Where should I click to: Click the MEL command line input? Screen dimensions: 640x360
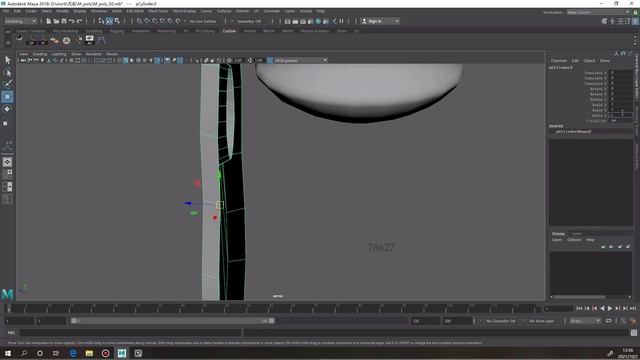[x=131, y=333]
